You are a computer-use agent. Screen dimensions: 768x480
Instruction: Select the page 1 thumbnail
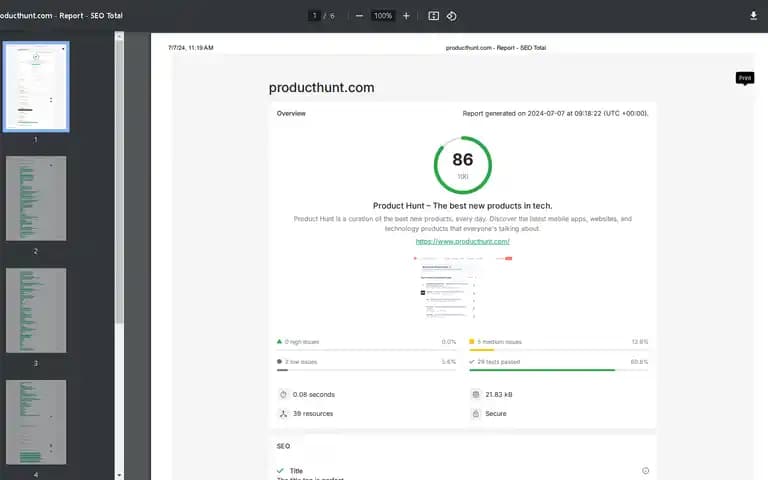click(36, 87)
